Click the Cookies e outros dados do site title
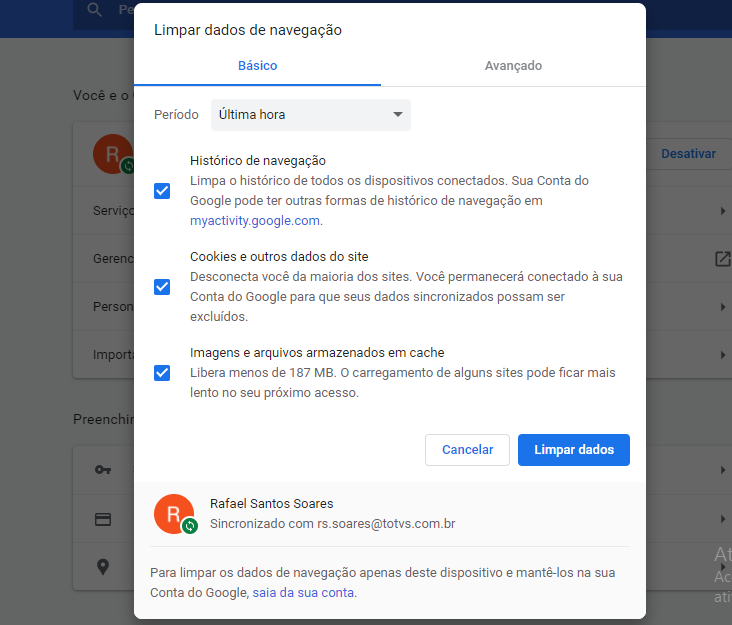The width and height of the screenshot is (732, 625). pos(279,257)
